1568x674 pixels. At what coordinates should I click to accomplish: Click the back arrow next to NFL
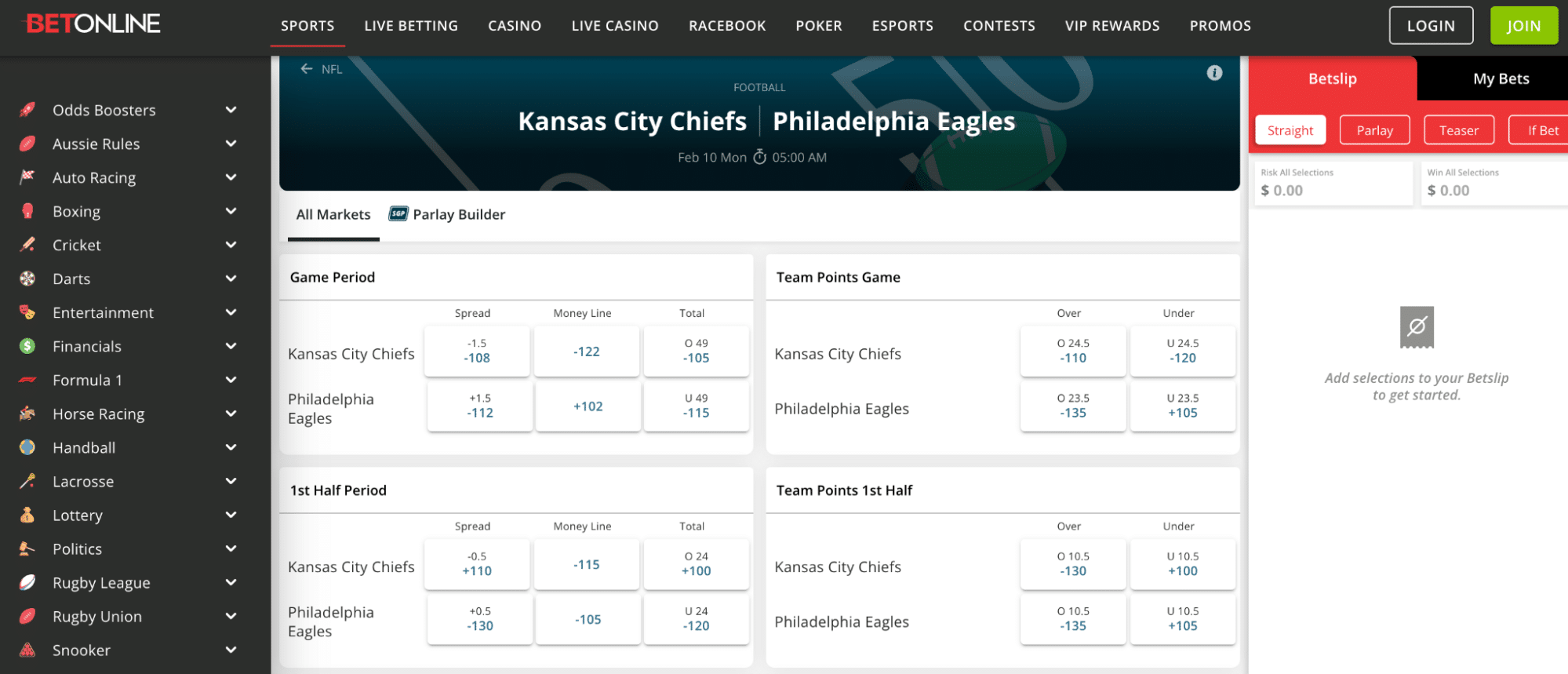pos(307,69)
